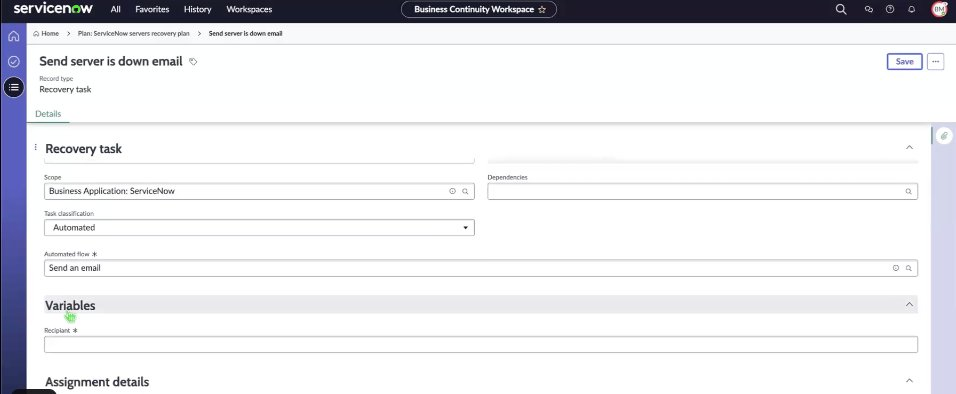Preview the Automated flow record info icon

point(896,268)
